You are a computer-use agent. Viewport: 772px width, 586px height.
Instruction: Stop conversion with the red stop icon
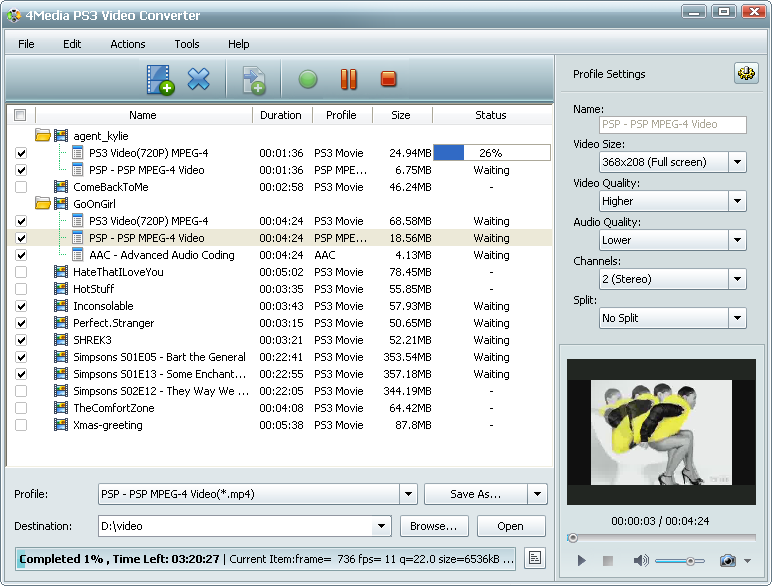[388, 79]
